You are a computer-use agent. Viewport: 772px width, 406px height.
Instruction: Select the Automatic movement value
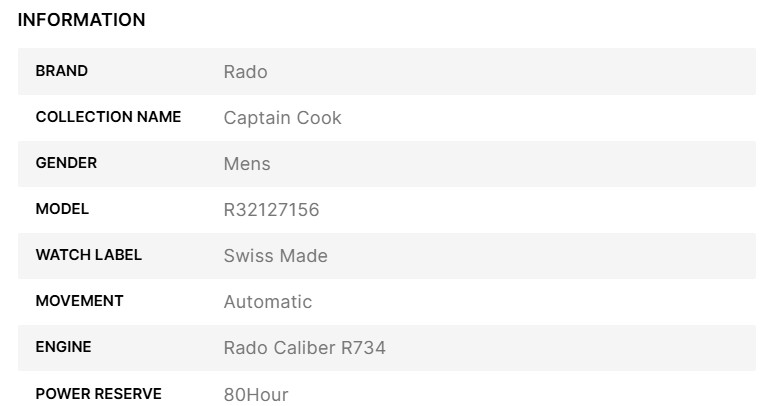tap(267, 302)
